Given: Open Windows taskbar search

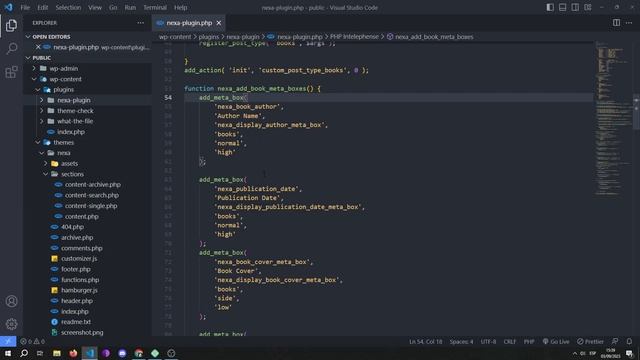Looking at the screenshot, I should click(24, 353).
